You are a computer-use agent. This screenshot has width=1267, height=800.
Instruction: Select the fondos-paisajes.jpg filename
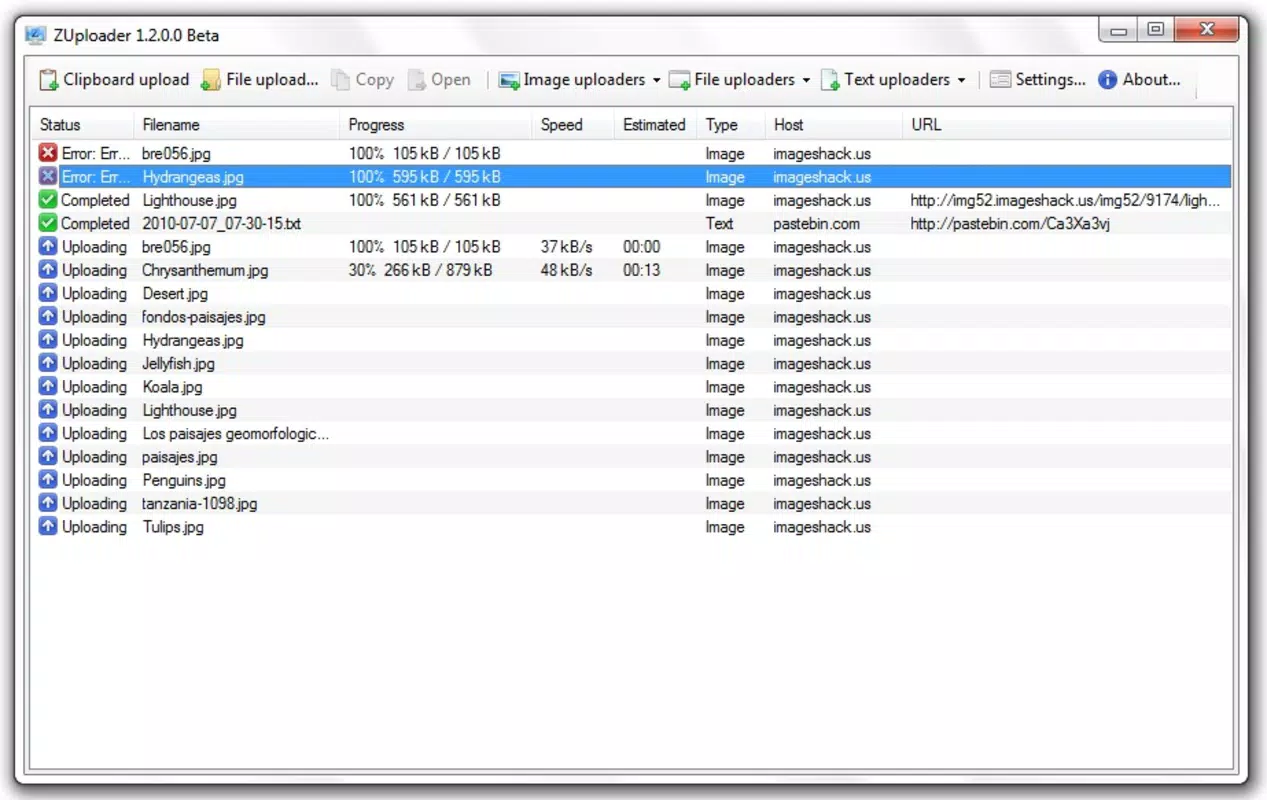204,317
